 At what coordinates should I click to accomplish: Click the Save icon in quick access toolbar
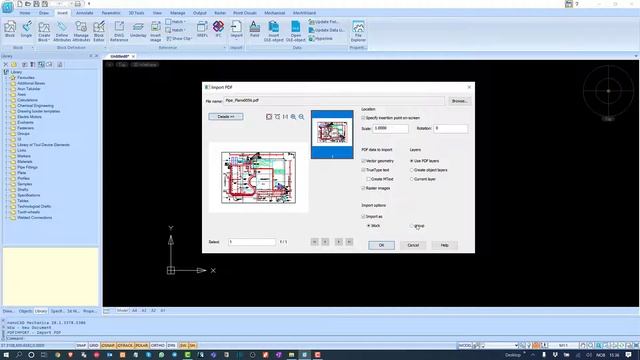click(36, 4)
